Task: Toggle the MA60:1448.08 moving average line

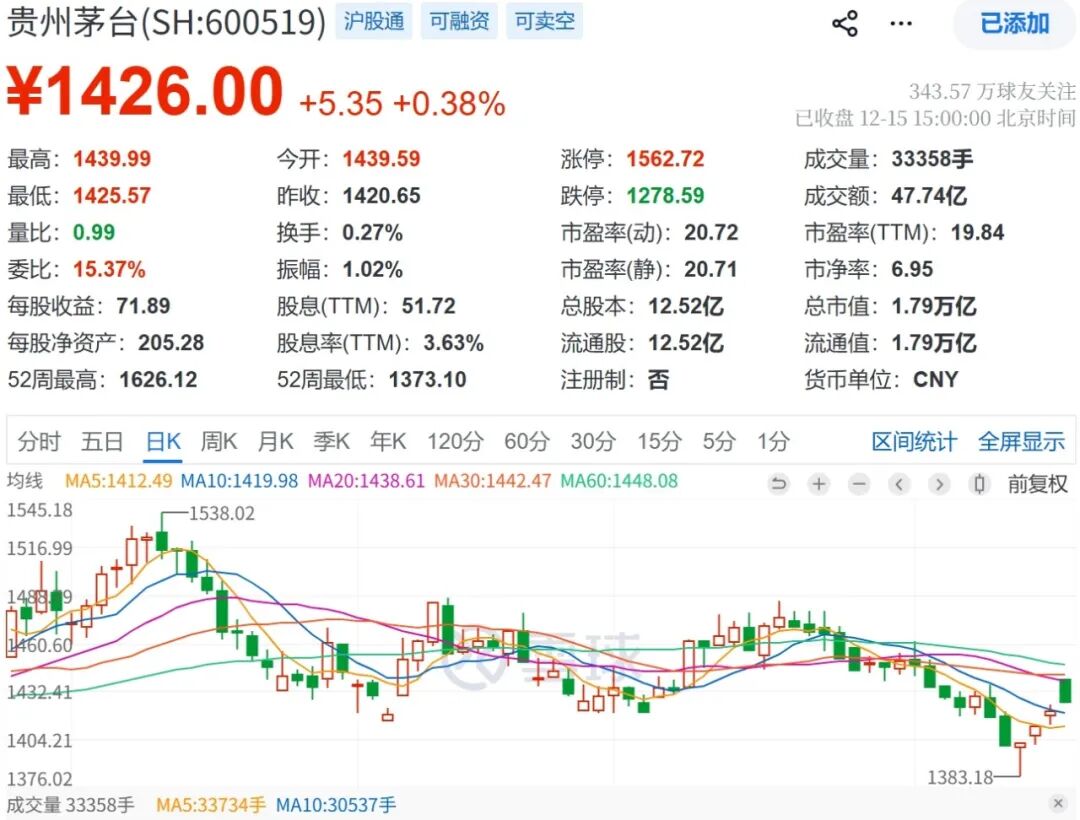Action: (x=619, y=481)
